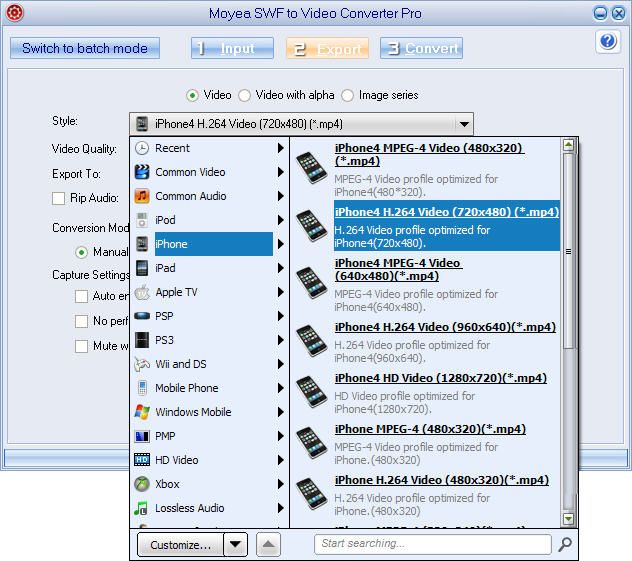Screen dimensions: 632x561
Task: Click the iPad tablet icon
Action: 142,268
